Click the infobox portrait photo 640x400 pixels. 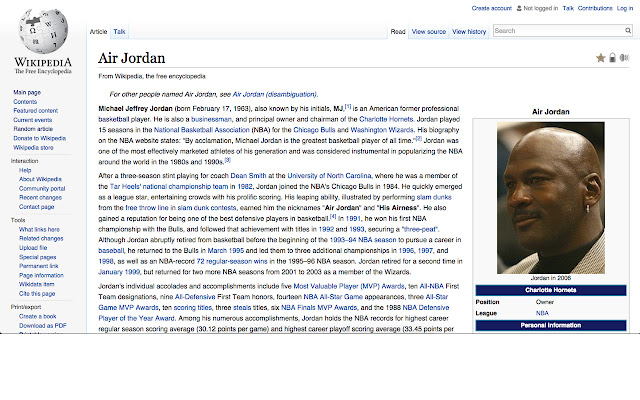click(551, 198)
